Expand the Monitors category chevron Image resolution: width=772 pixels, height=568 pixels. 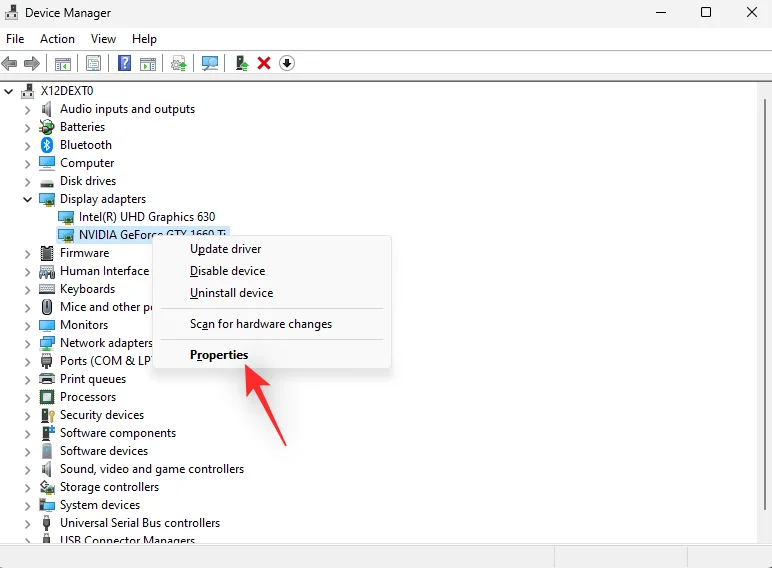click(28, 325)
